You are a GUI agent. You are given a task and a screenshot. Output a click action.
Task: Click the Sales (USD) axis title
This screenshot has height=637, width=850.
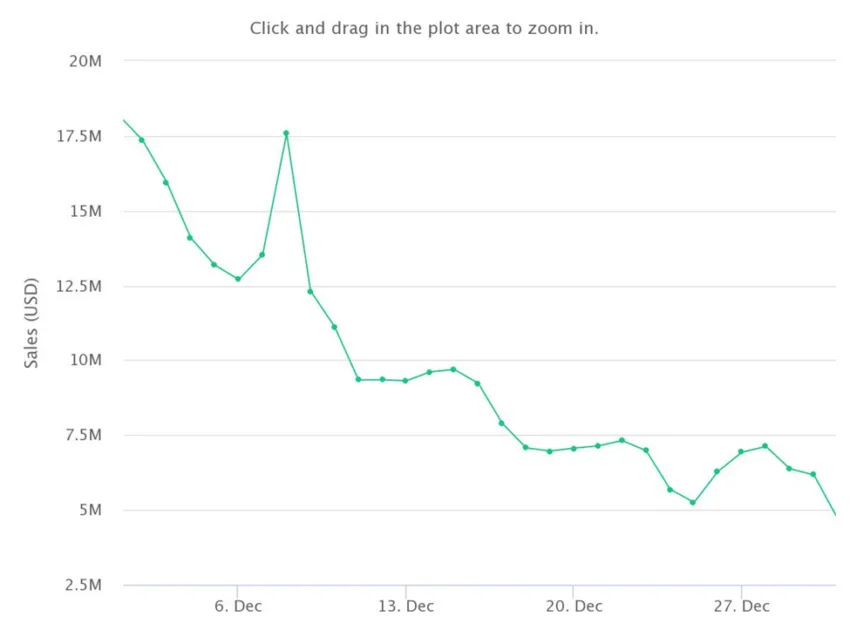click(31, 323)
